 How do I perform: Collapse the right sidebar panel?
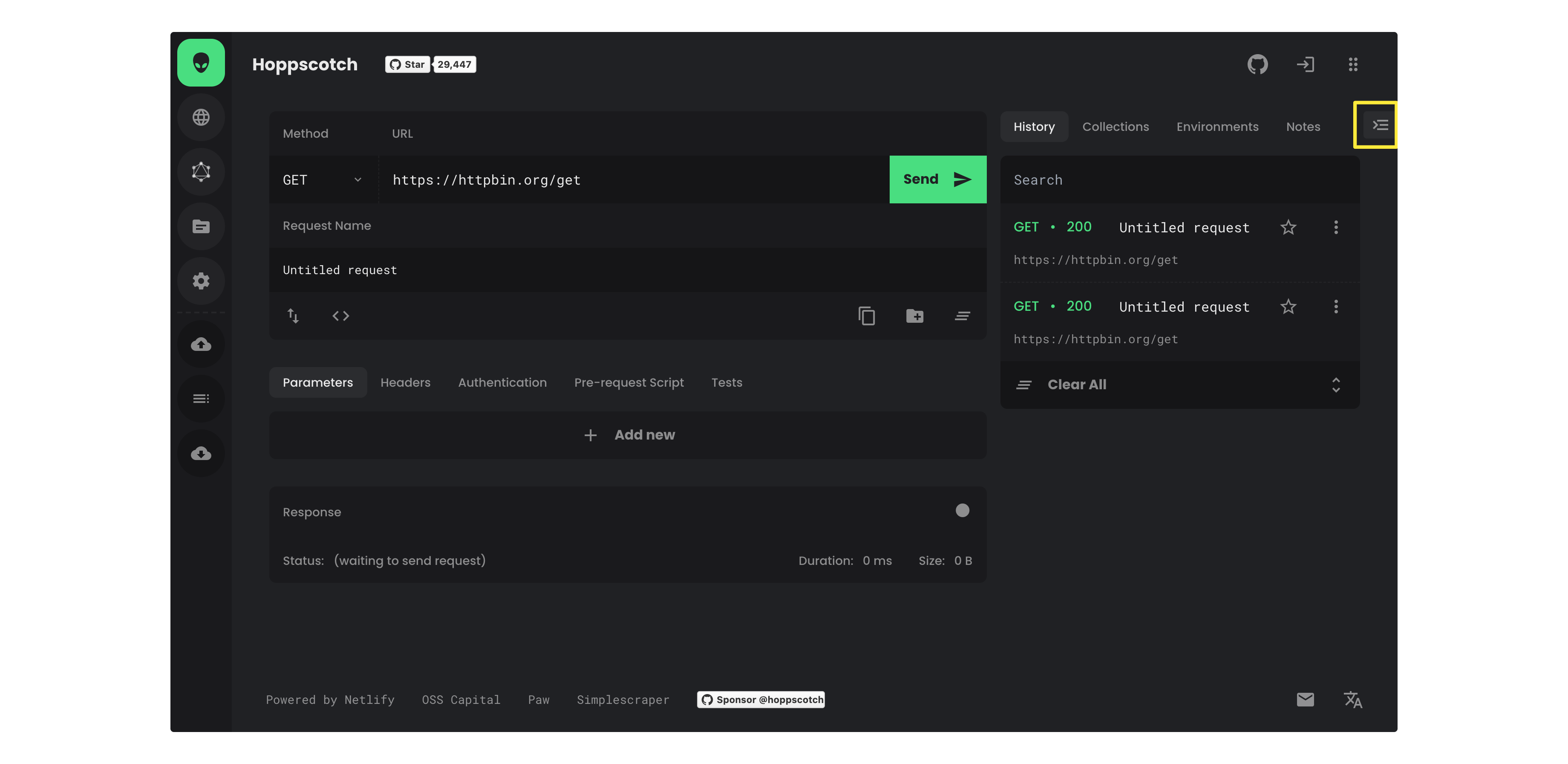pos(1379,125)
